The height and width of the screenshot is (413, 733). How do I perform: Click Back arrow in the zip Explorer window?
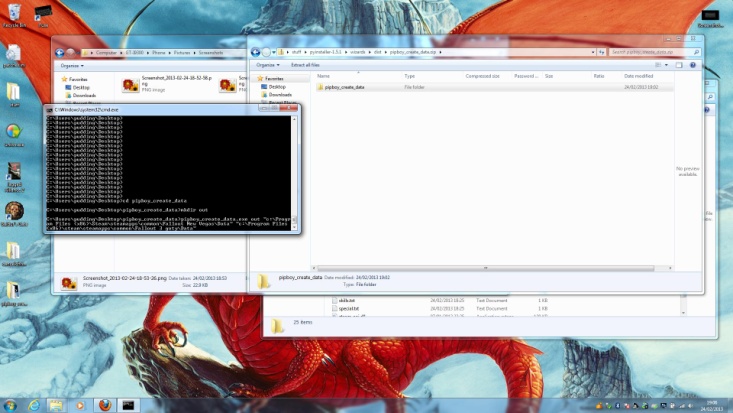point(255,52)
